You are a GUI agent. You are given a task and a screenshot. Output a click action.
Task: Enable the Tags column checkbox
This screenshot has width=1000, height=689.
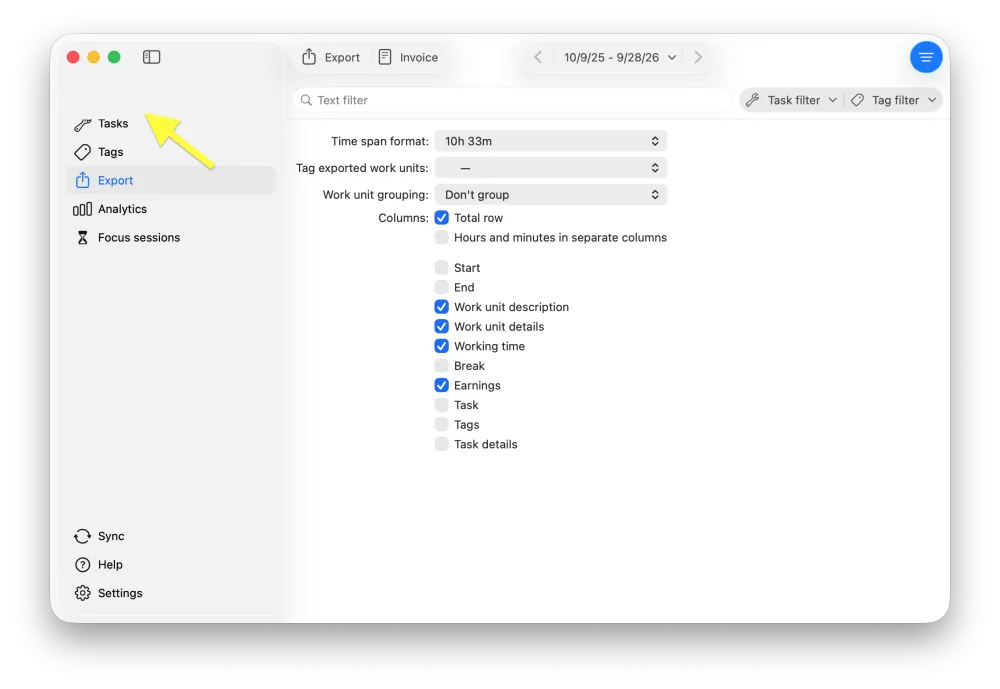point(441,425)
